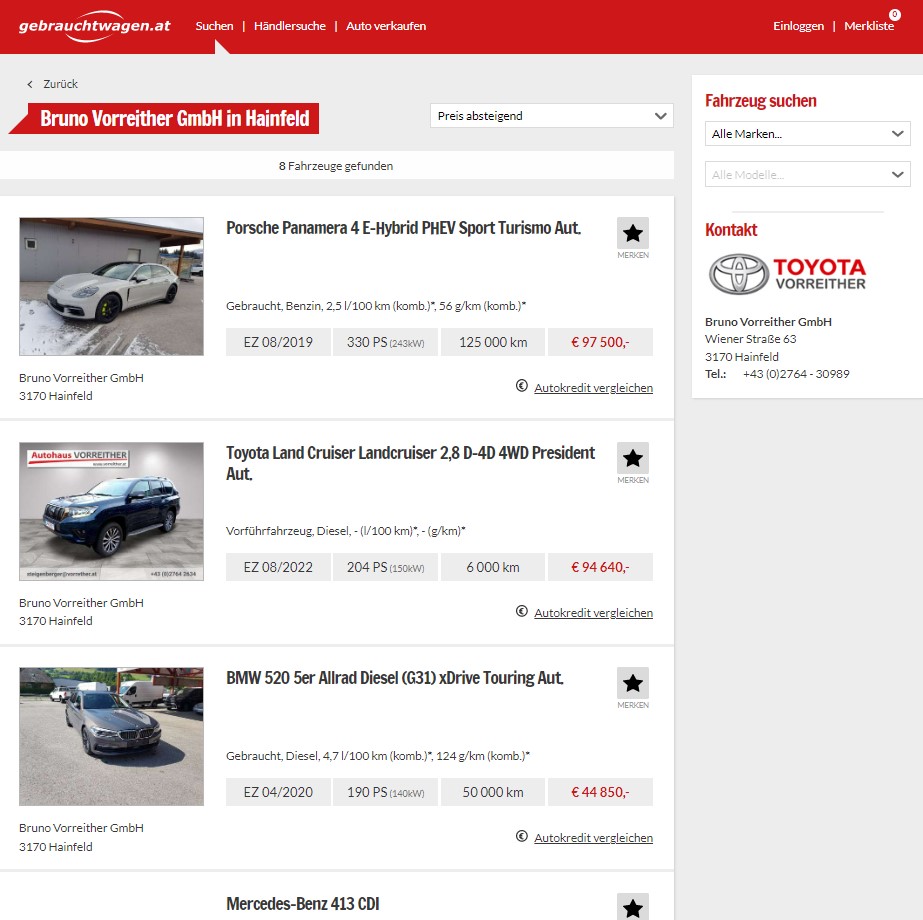923x920 pixels.
Task: Bookmark the Toyota Land Cruiser with the star
Action: click(x=633, y=458)
